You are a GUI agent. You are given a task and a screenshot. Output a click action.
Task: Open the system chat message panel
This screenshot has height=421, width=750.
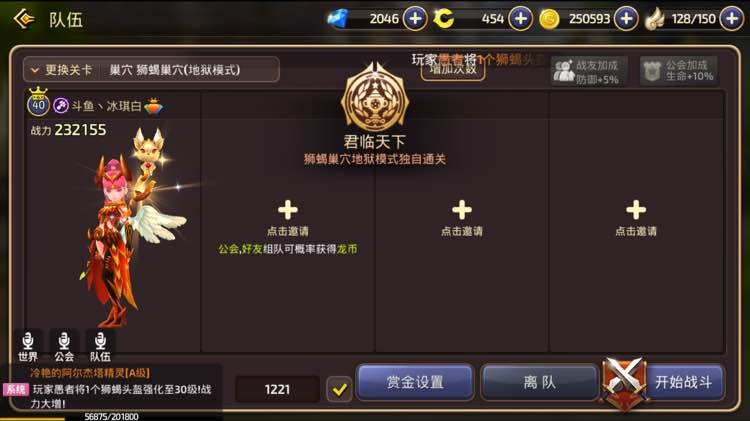(x=112, y=388)
